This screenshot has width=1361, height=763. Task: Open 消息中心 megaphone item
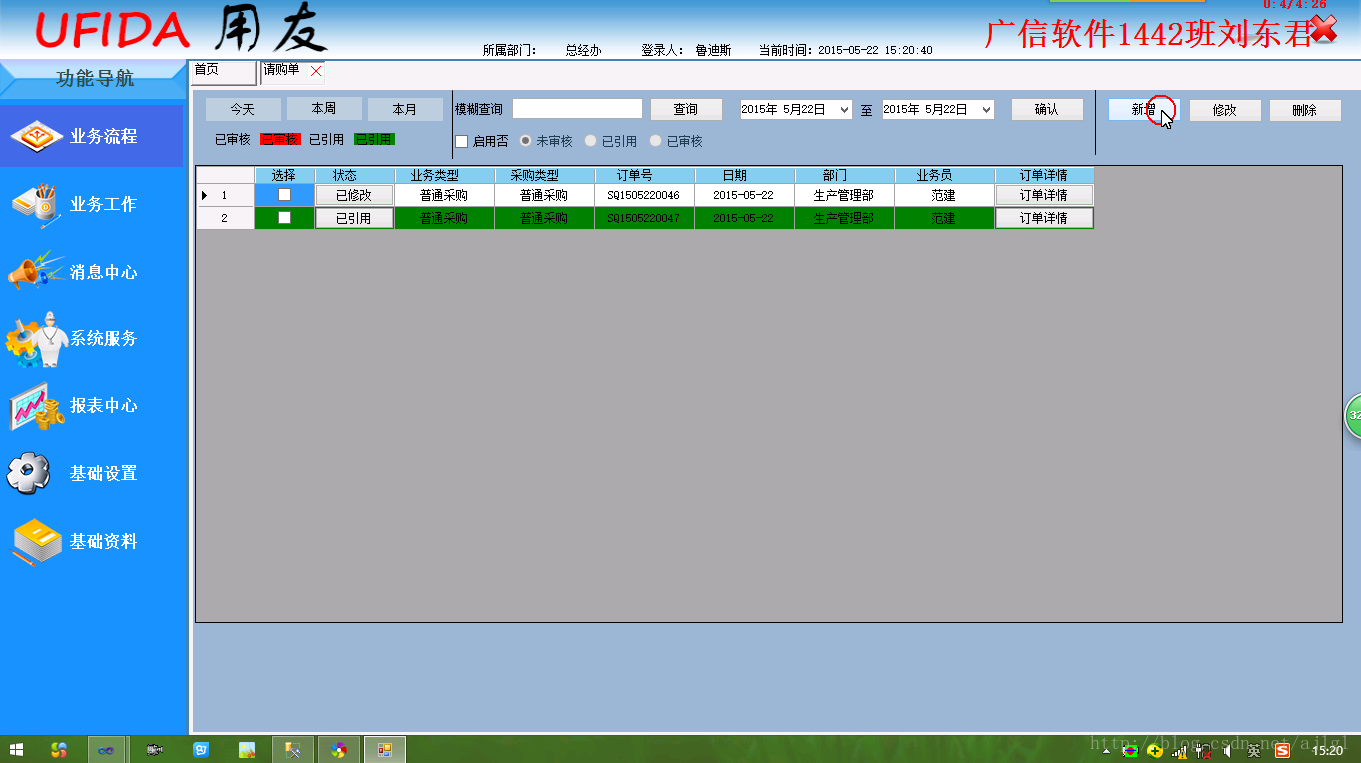(92, 272)
